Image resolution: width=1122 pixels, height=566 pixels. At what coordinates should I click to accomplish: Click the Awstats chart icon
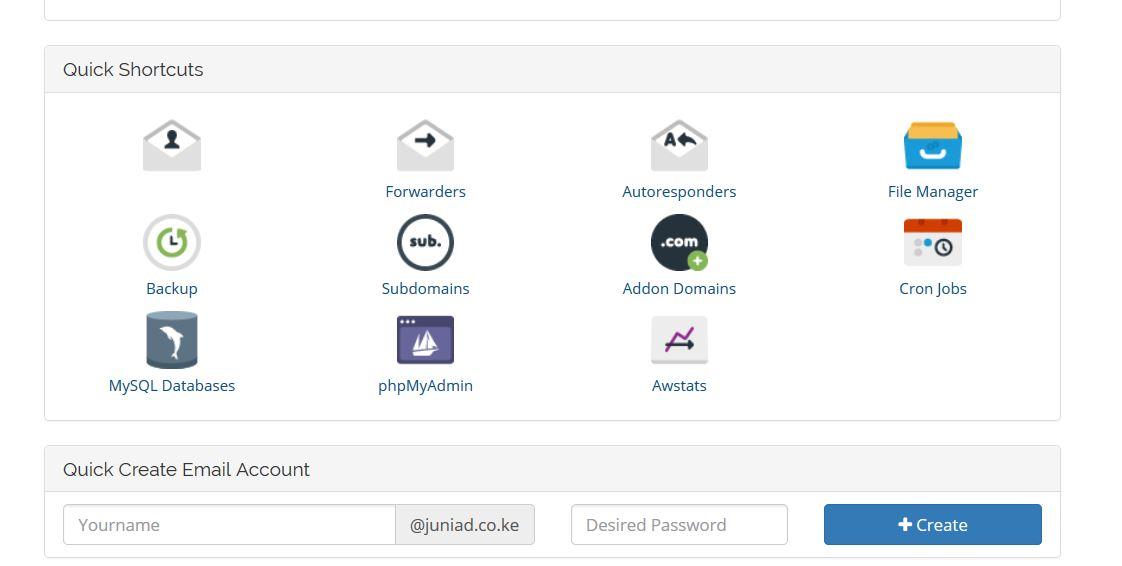point(679,340)
